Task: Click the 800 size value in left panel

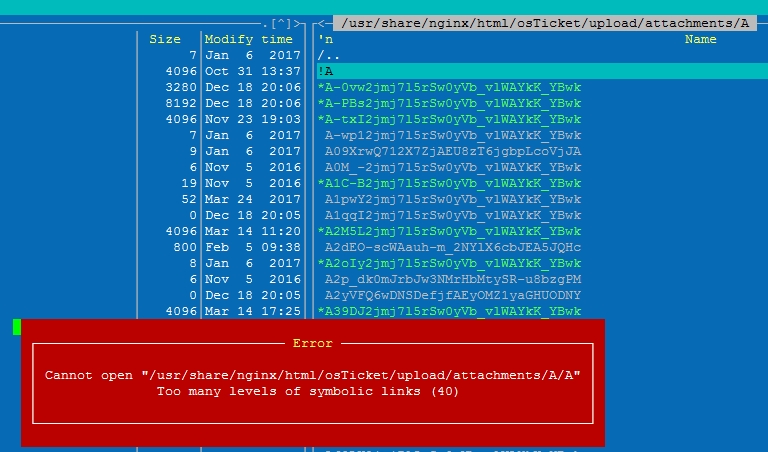Action: pyautogui.click(x=185, y=247)
